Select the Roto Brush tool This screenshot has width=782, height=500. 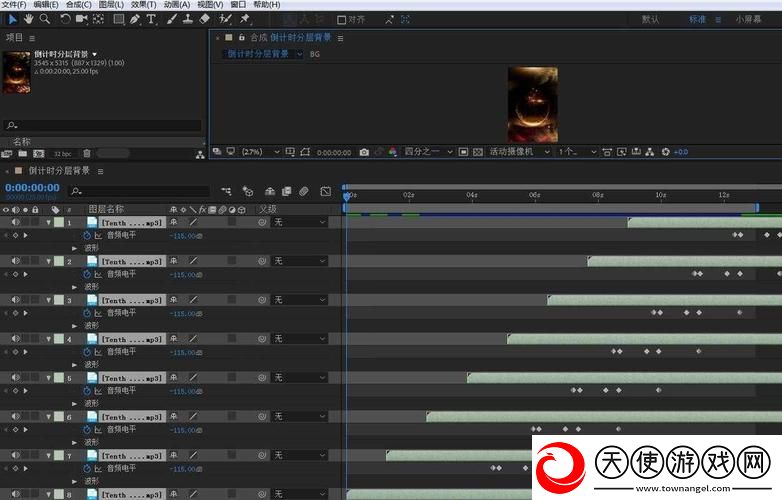pyautogui.click(x=225, y=19)
